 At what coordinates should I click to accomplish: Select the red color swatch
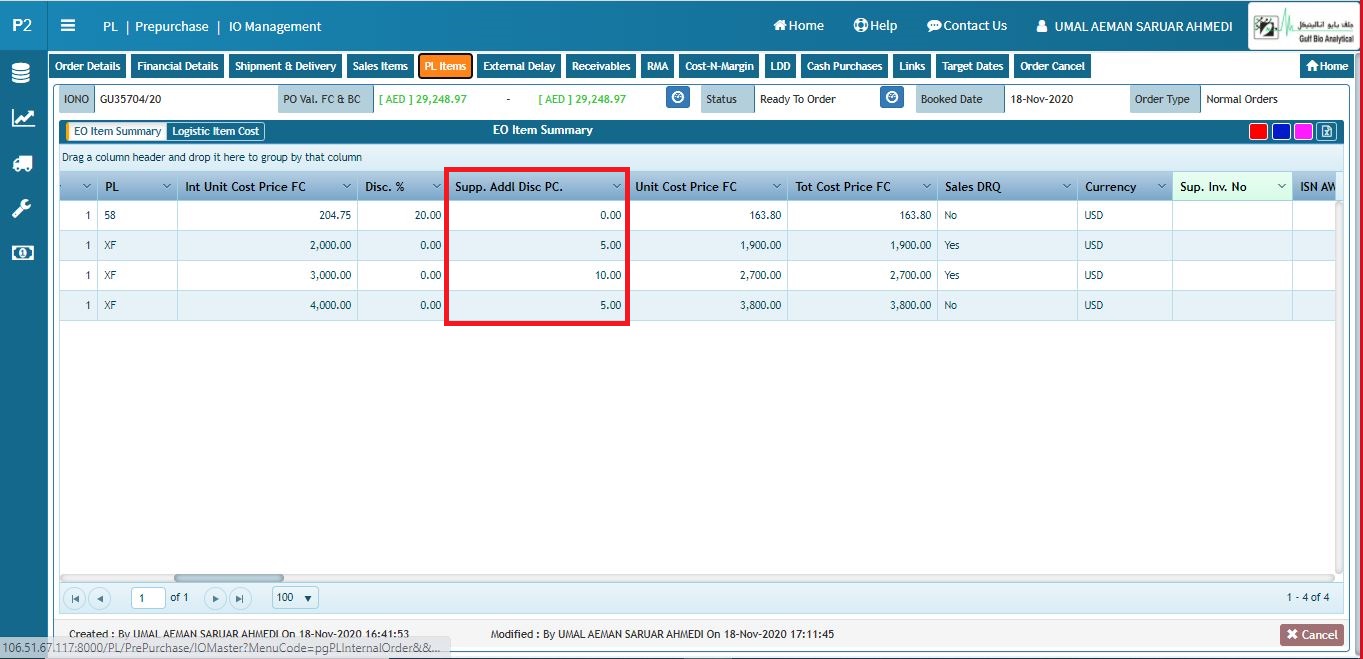[x=1258, y=132]
